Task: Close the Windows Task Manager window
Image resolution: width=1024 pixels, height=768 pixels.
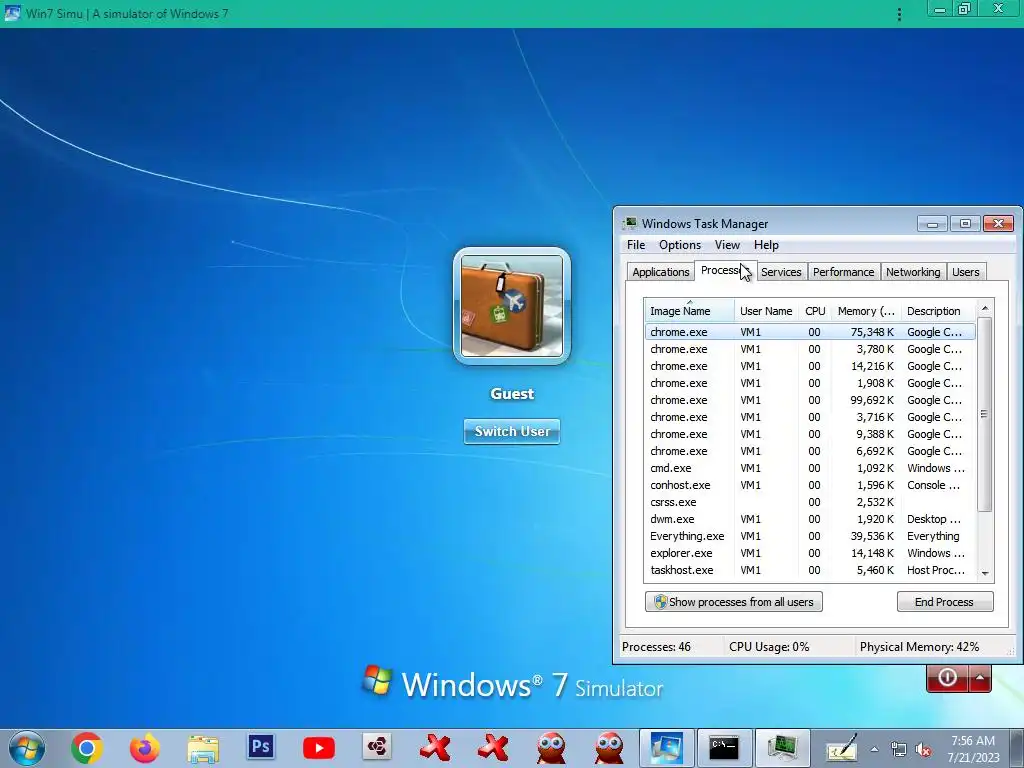Action: 998,223
